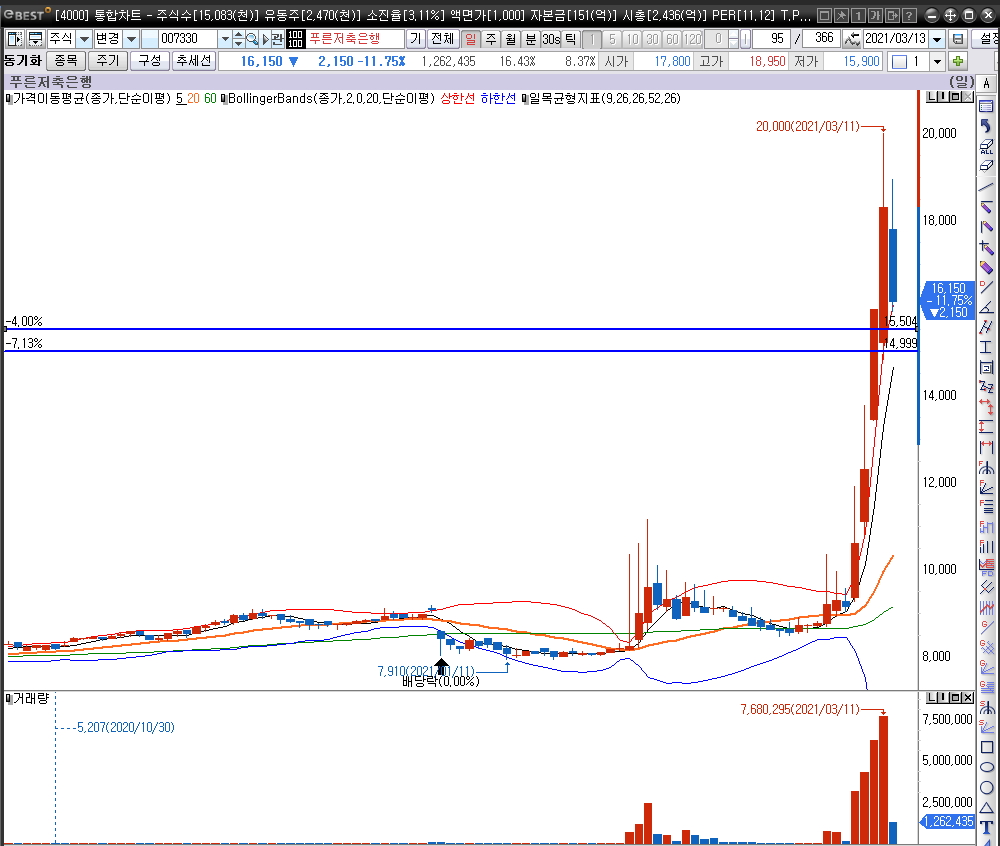Click the green plus add-chart icon
Image resolution: width=1000 pixels, height=846 pixels.
[x=957, y=61]
